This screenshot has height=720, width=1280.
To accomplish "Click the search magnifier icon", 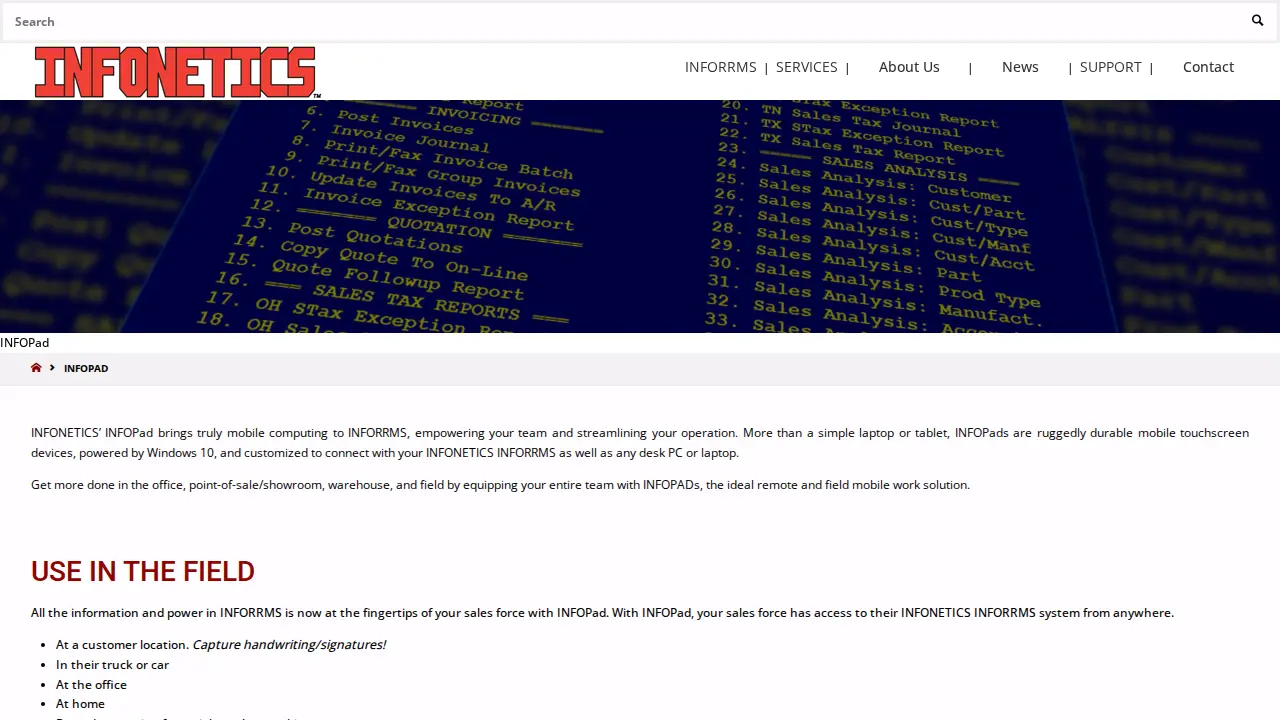I will (x=1257, y=21).
